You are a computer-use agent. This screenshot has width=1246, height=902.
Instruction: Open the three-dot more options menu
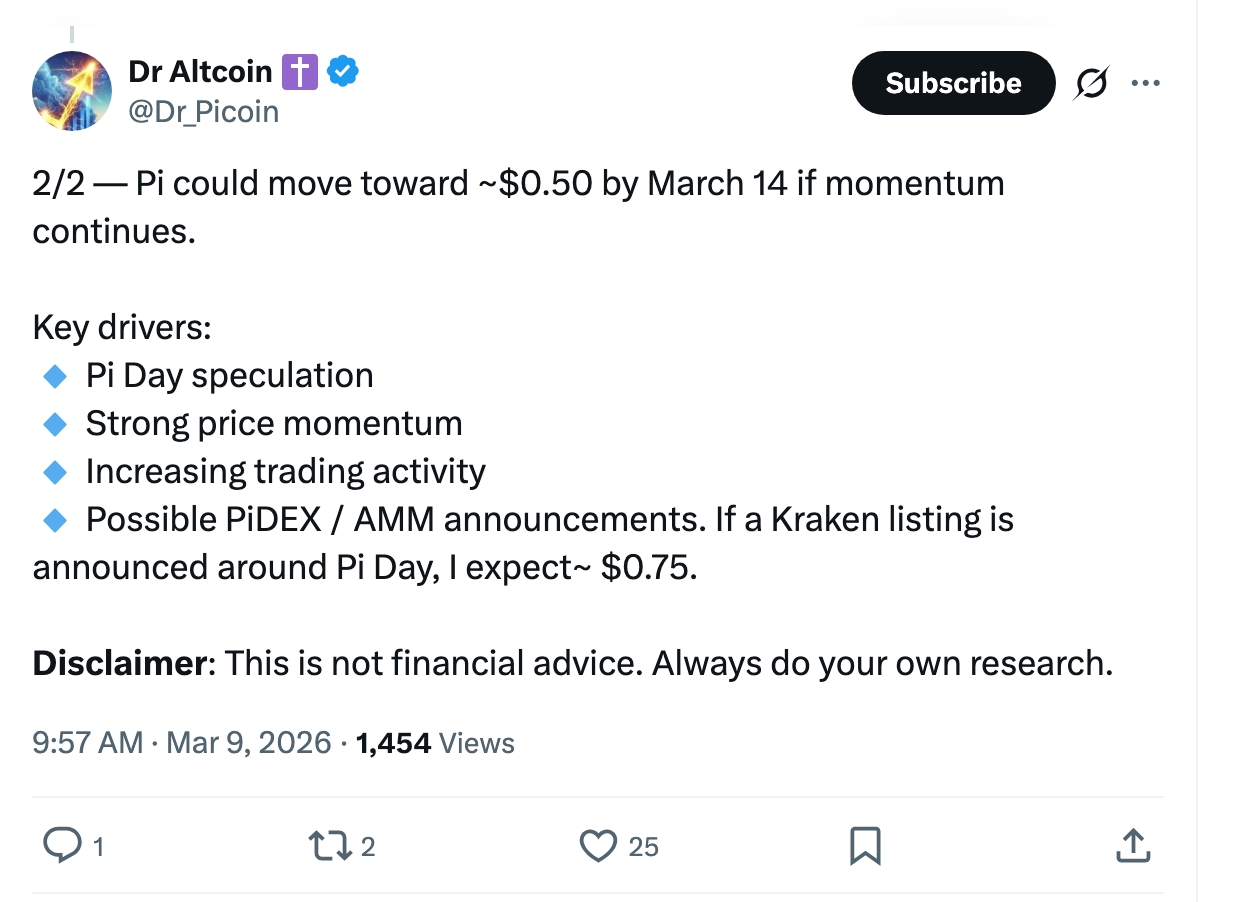pos(1145,84)
